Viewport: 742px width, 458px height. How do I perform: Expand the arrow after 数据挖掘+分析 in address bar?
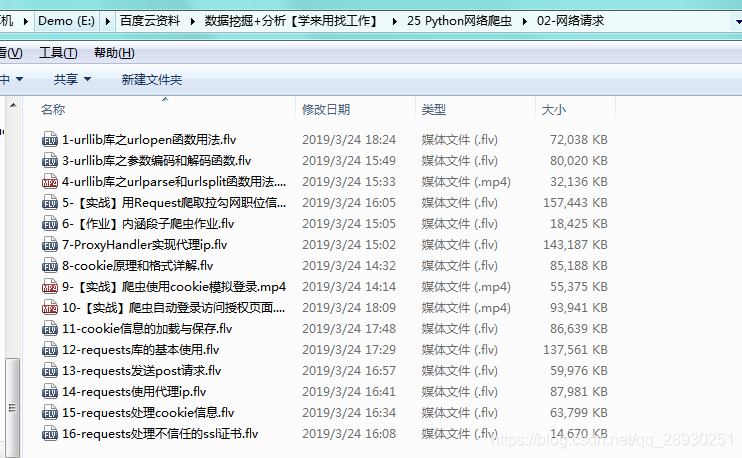[394, 21]
